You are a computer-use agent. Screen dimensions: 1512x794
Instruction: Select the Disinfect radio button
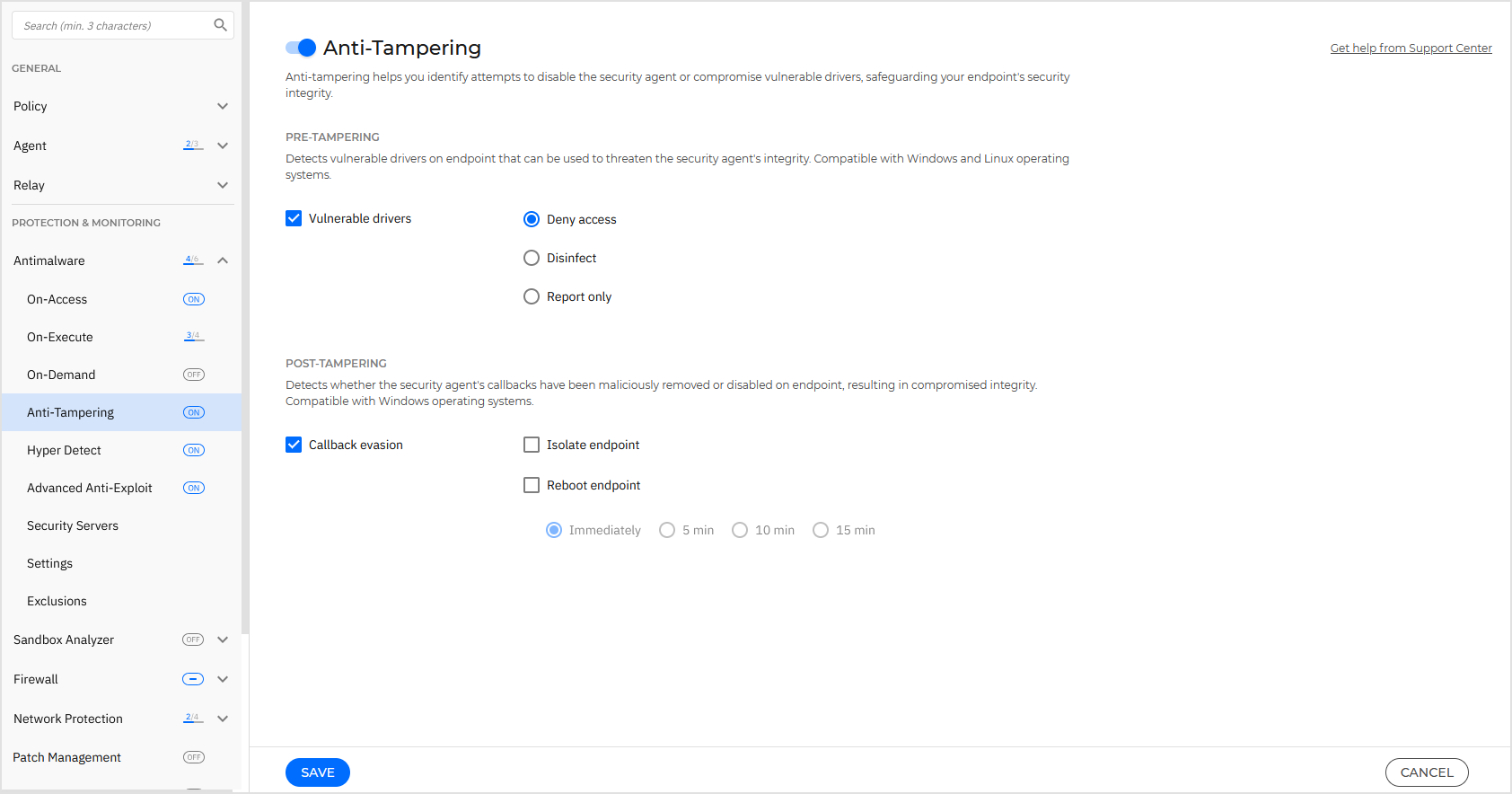532,258
